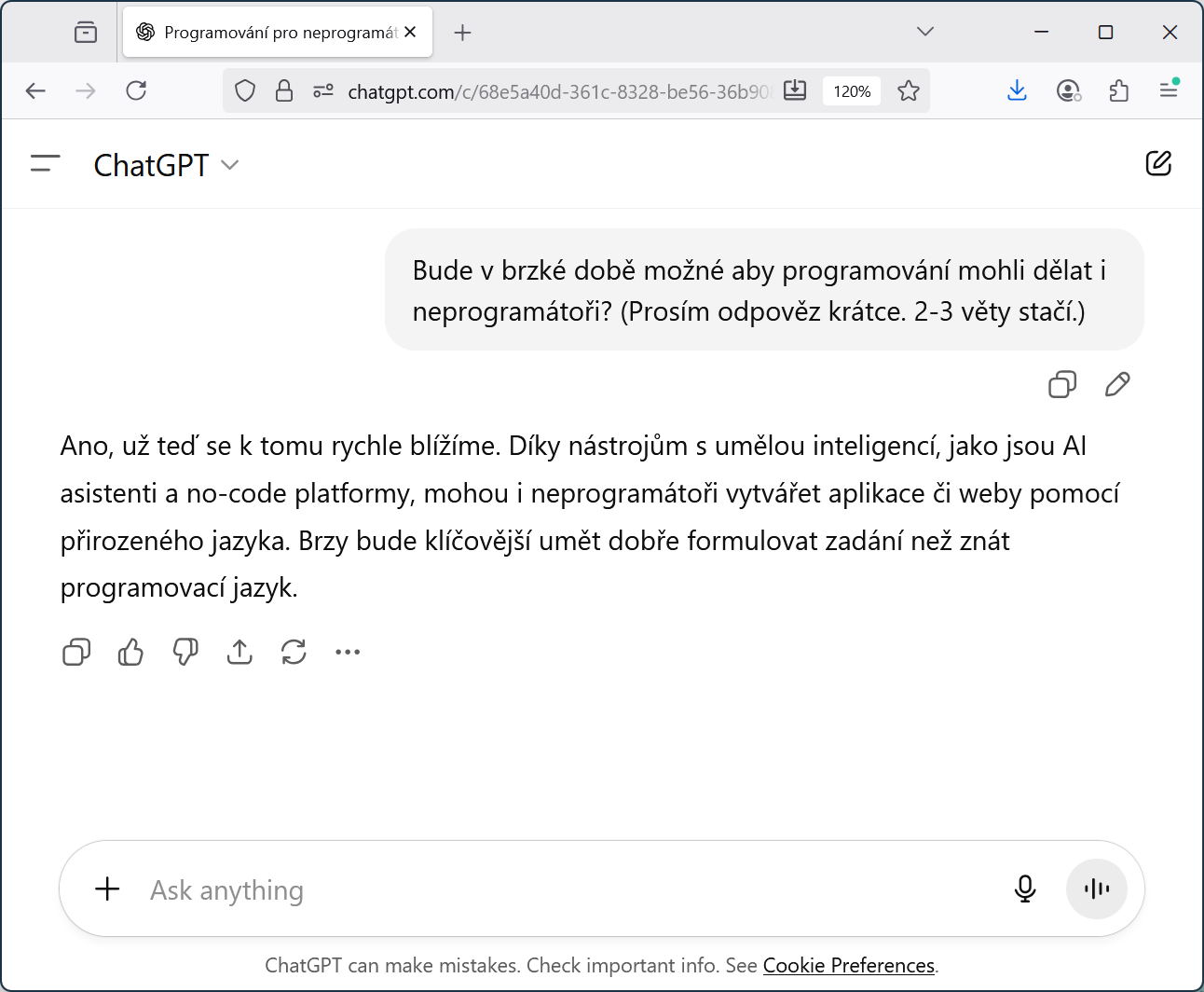Viewport: 1204px width, 992px height.
Task: Reset the 120% zoom level indicator
Action: pyautogui.click(x=852, y=91)
